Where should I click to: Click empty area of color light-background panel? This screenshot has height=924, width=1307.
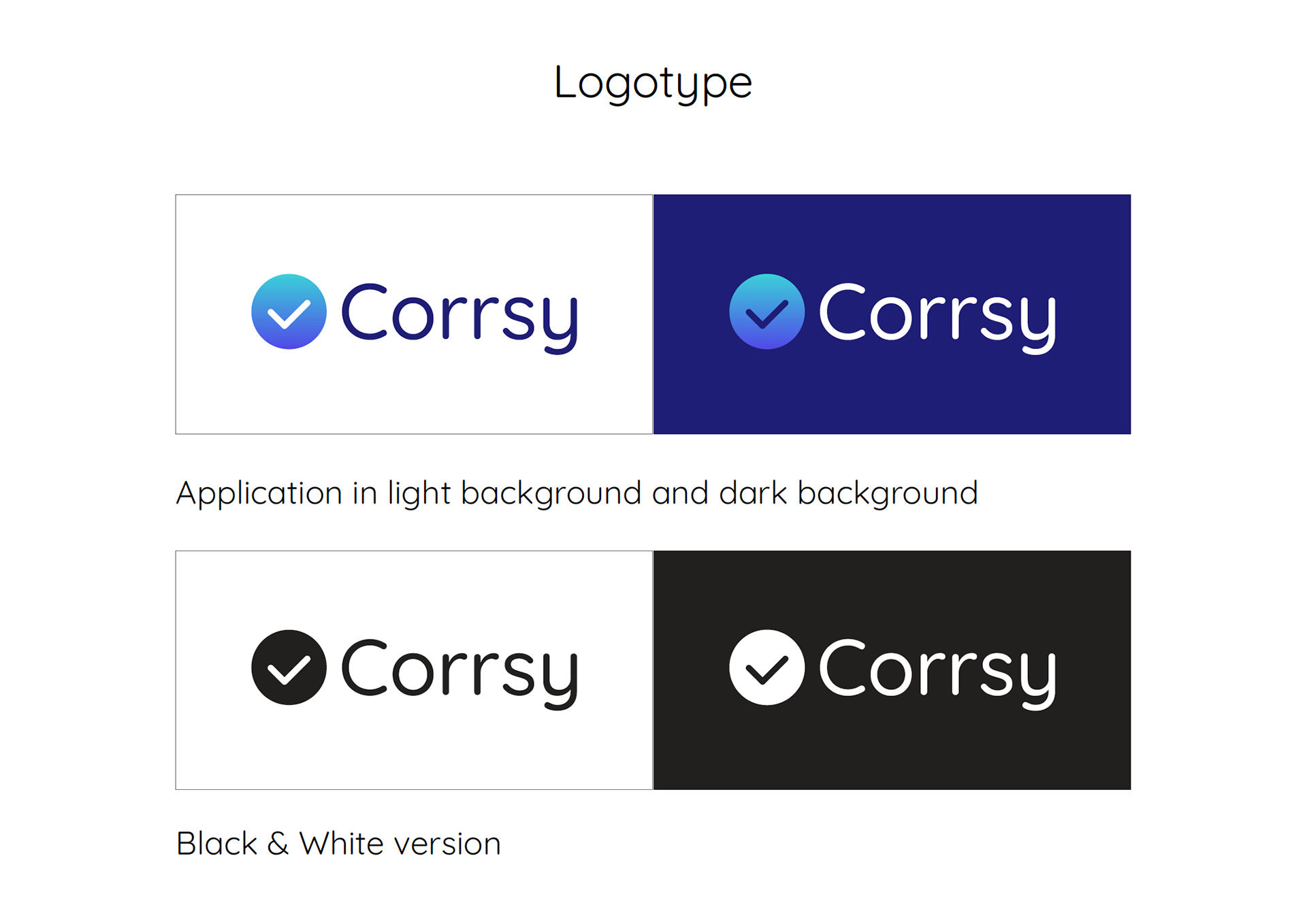pyautogui.click(x=414, y=395)
